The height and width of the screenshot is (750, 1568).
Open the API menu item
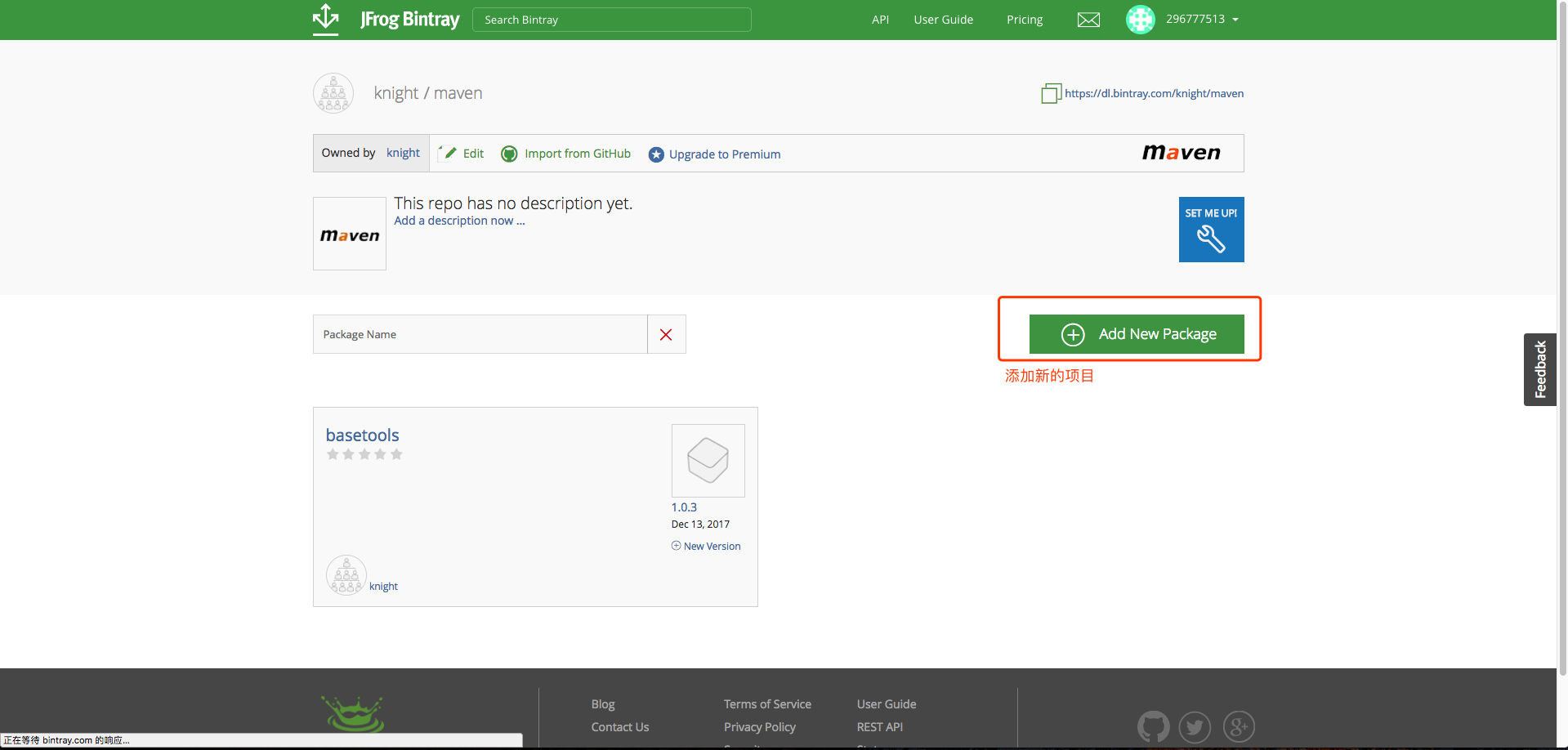pyautogui.click(x=880, y=20)
